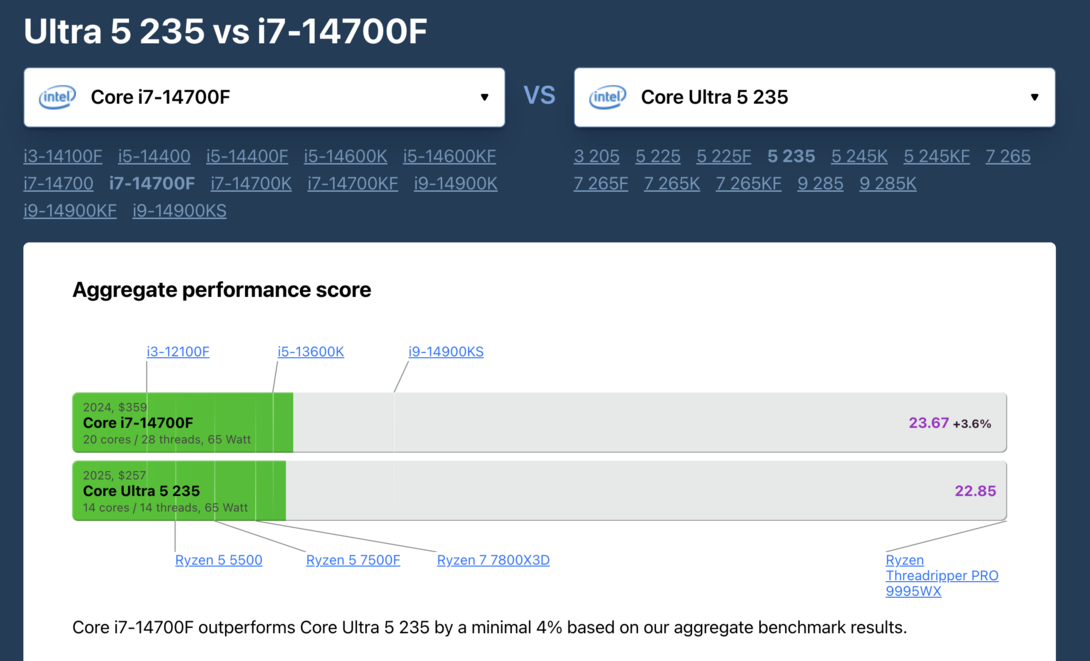Viewport: 1090px width, 661px height.
Task: Click the i3-12100F chart marker label
Action: [x=178, y=352]
